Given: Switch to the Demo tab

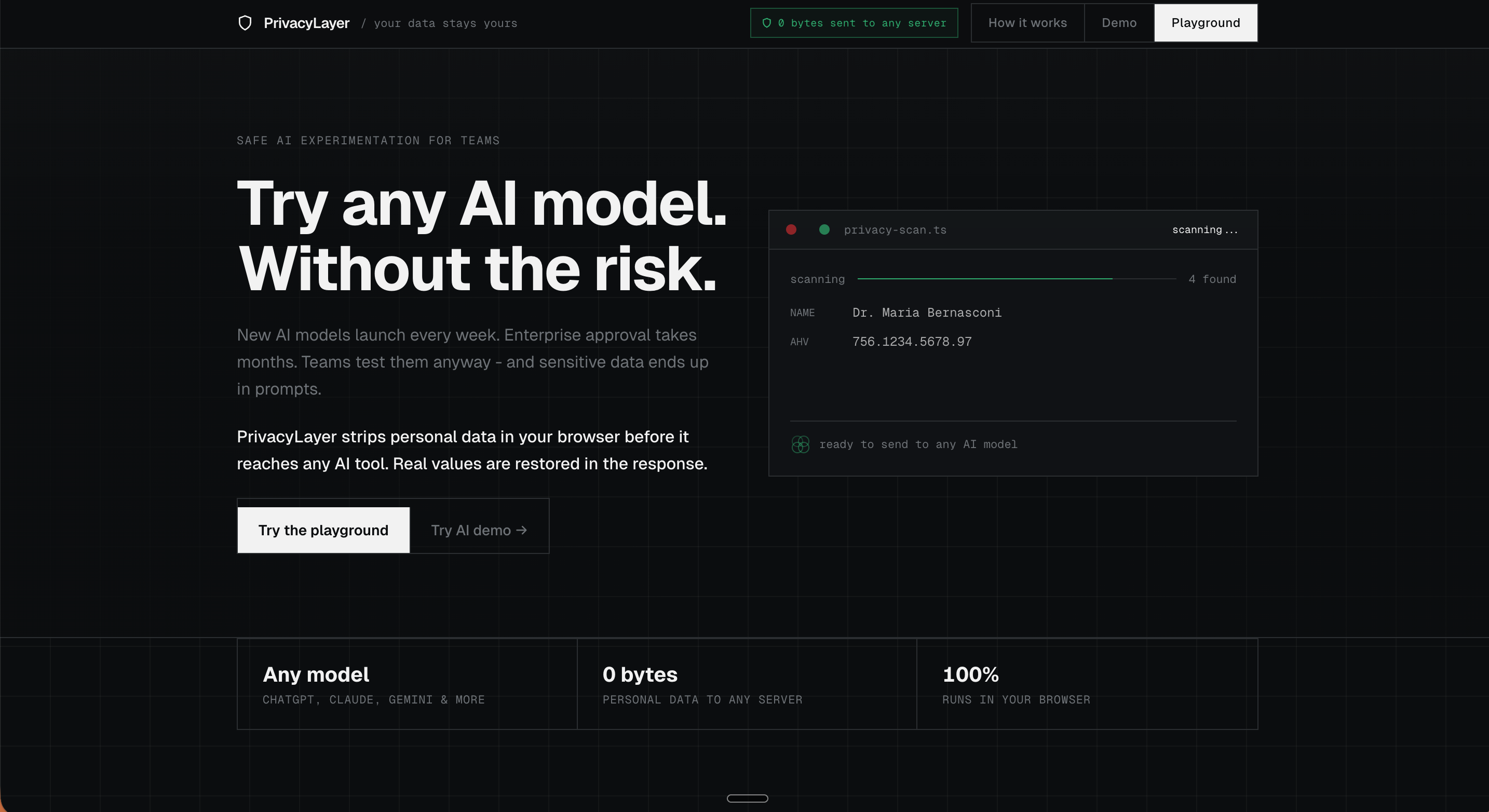Looking at the screenshot, I should (x=1118, y=23).
